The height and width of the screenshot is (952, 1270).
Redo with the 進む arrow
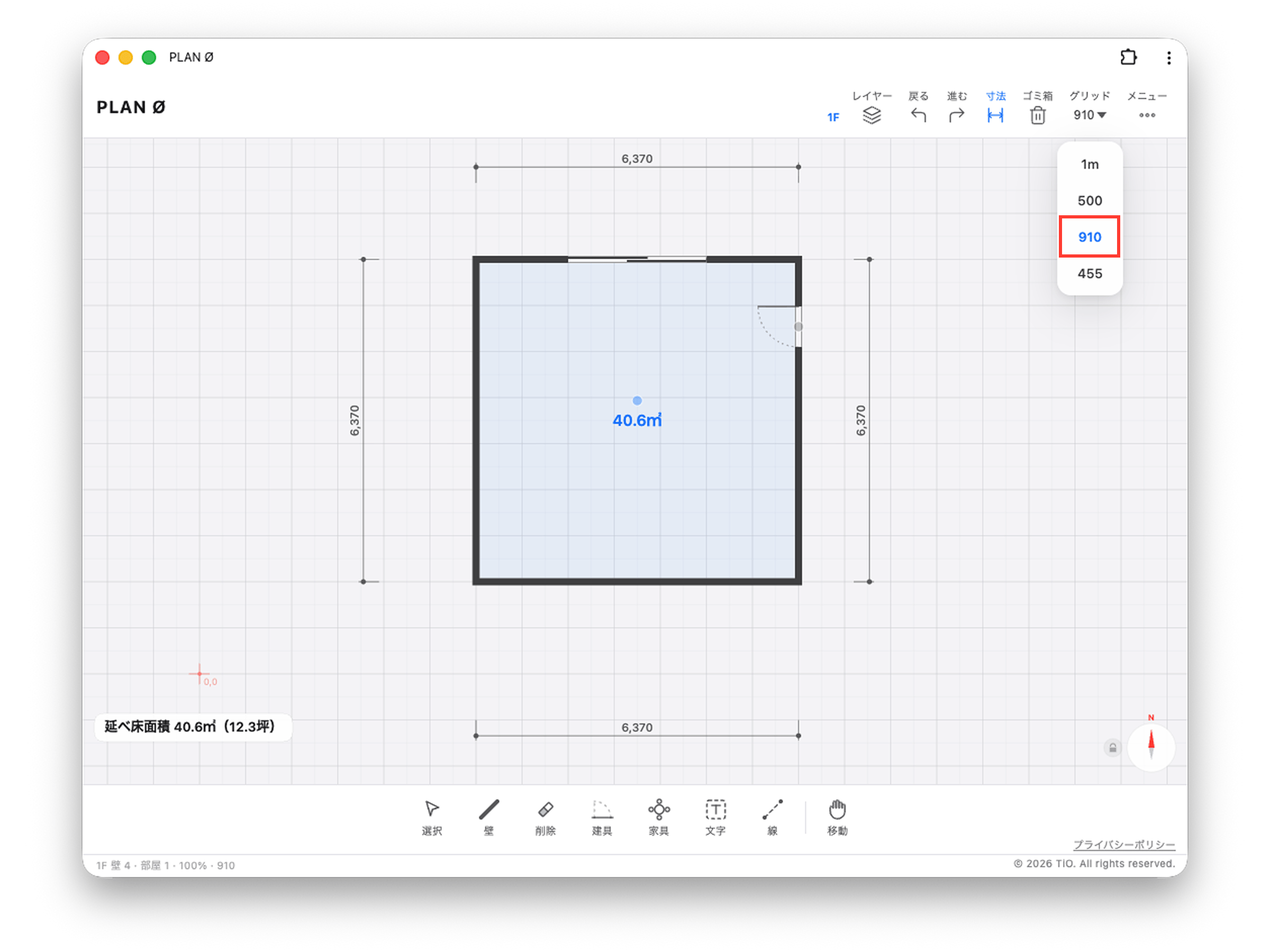957,107
